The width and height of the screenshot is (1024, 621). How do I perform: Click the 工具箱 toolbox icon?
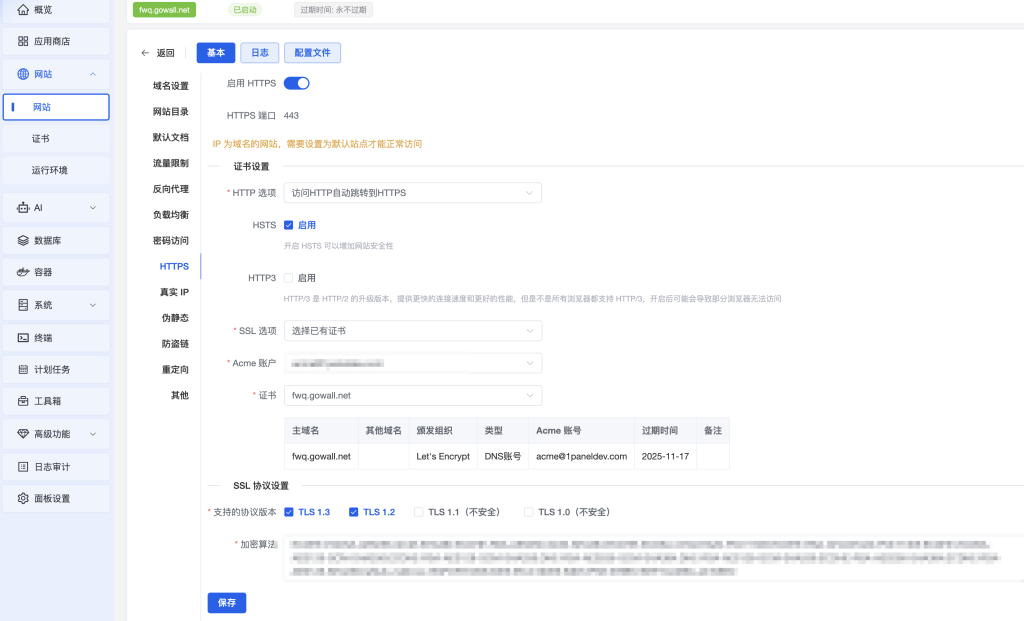point(23,401)
